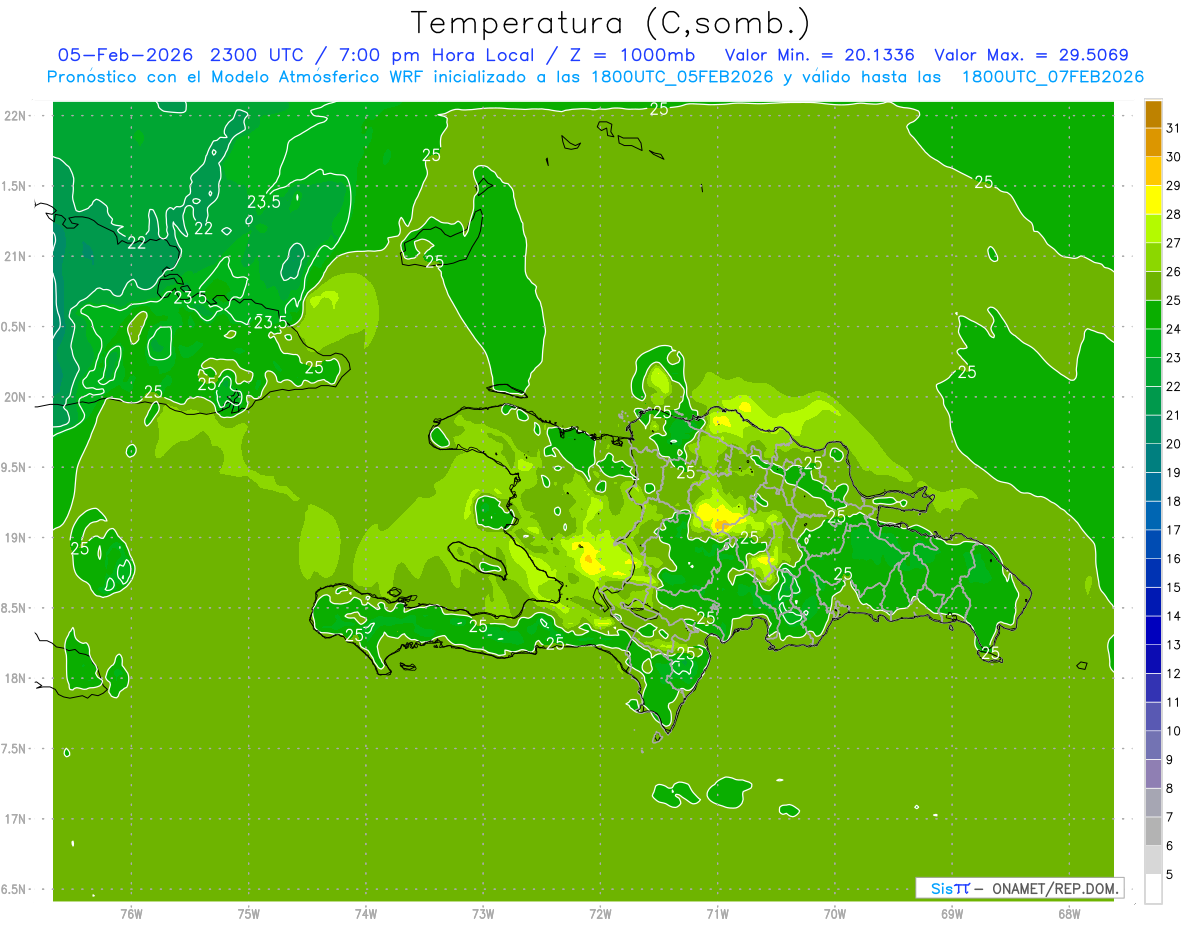This screenshot has height=927, width=1200.
Task: Click the "73W" longitude axis label
Action: [483, 913]
